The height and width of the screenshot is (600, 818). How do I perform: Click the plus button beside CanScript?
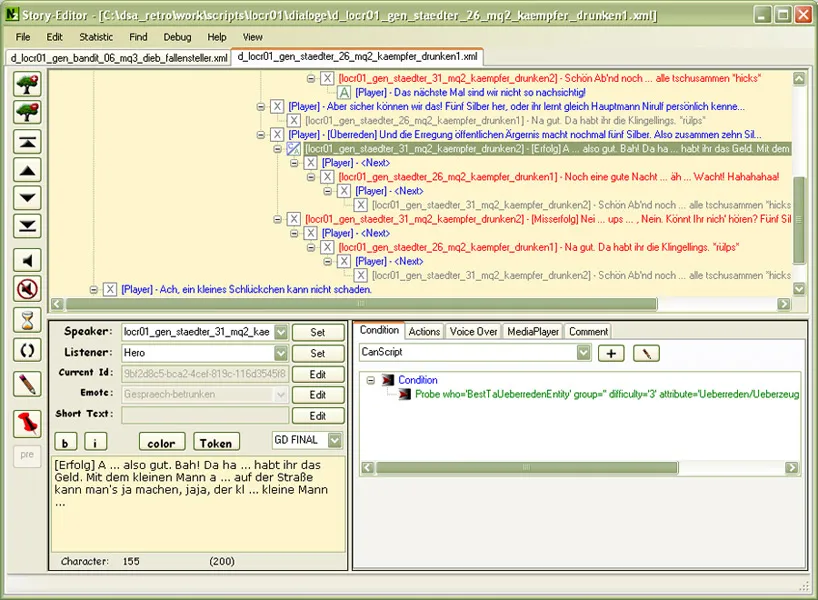(610, 353)
